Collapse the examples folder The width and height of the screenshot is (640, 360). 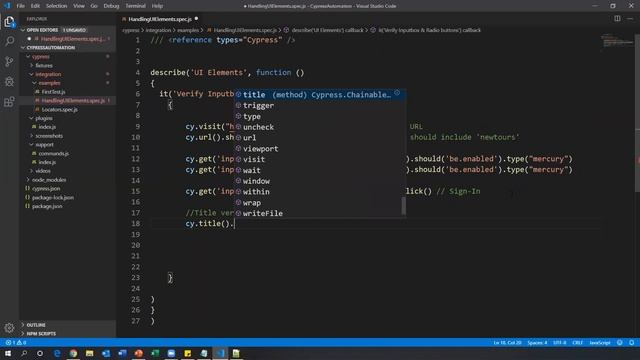pyautogui.click(x=49, y=83)
